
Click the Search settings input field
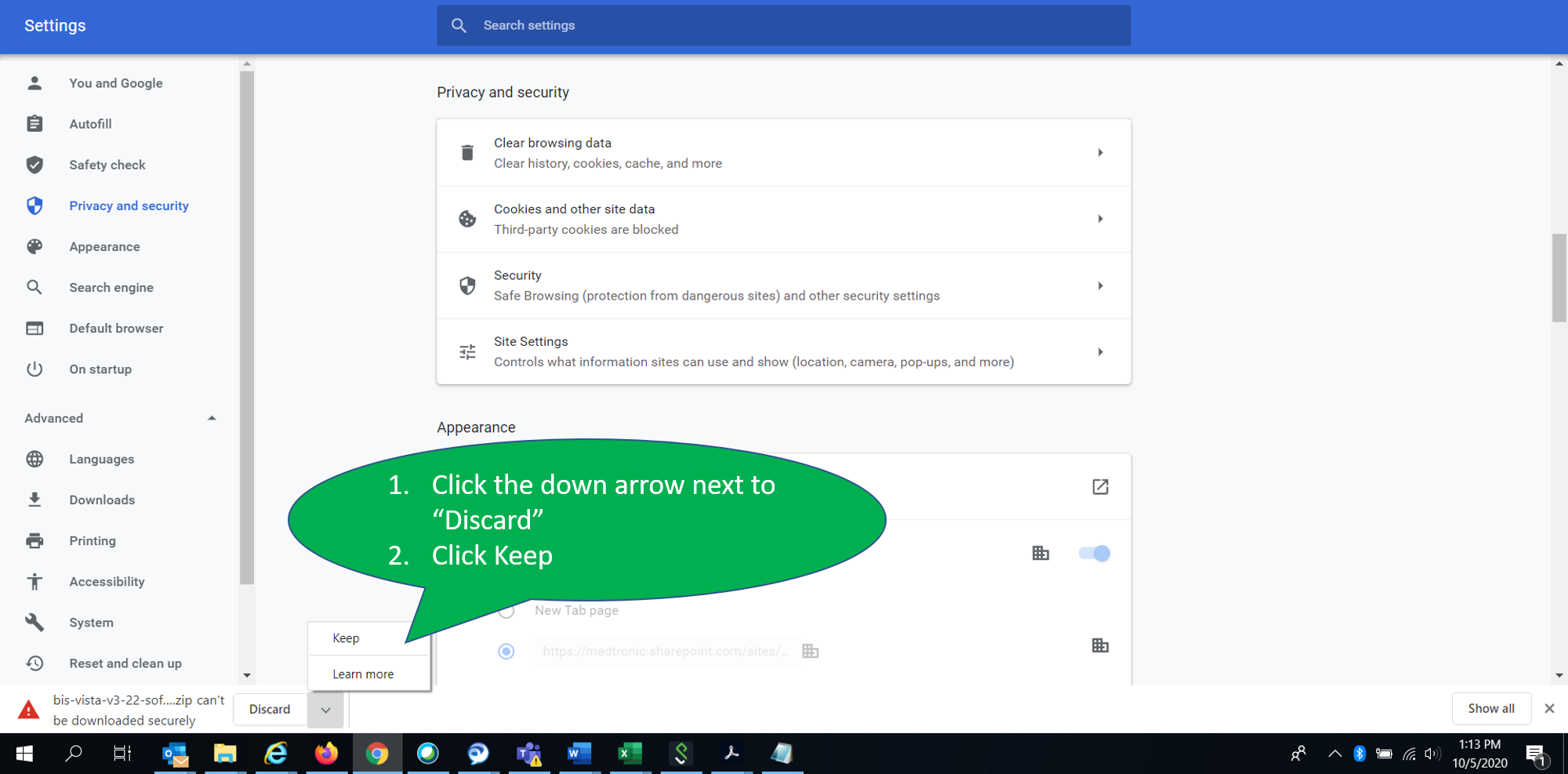pos(784,25)
